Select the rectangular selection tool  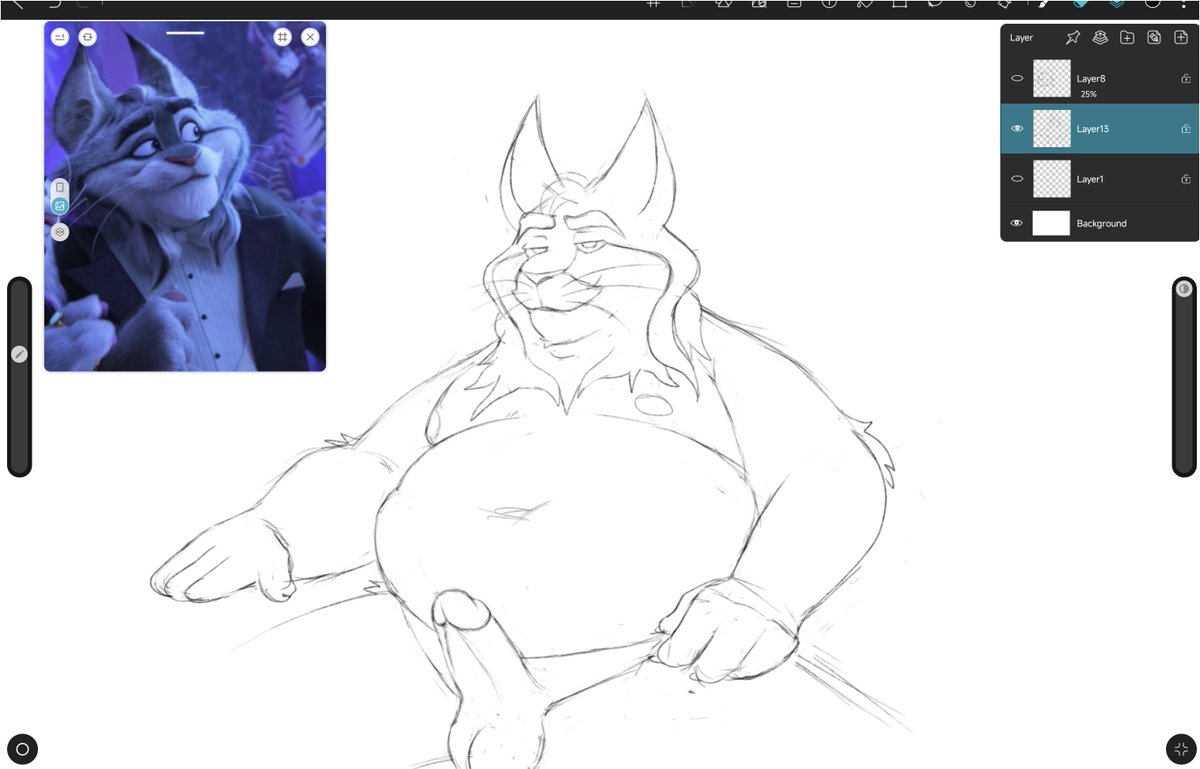pos(899,4)
